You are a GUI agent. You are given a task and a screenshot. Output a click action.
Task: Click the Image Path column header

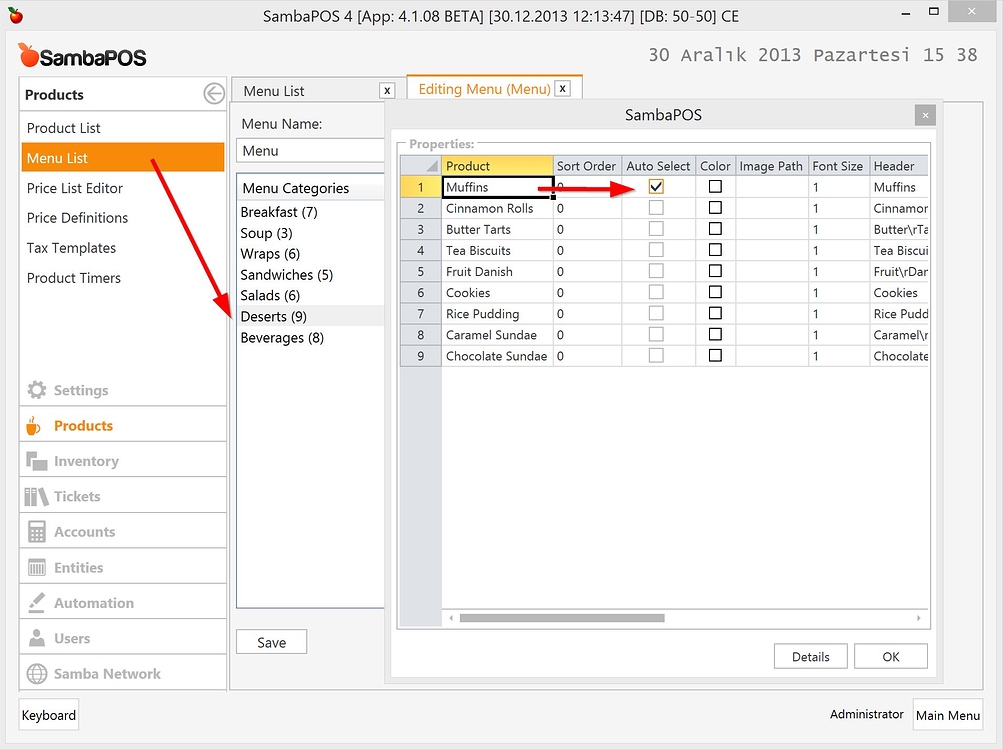coord(771,166)
